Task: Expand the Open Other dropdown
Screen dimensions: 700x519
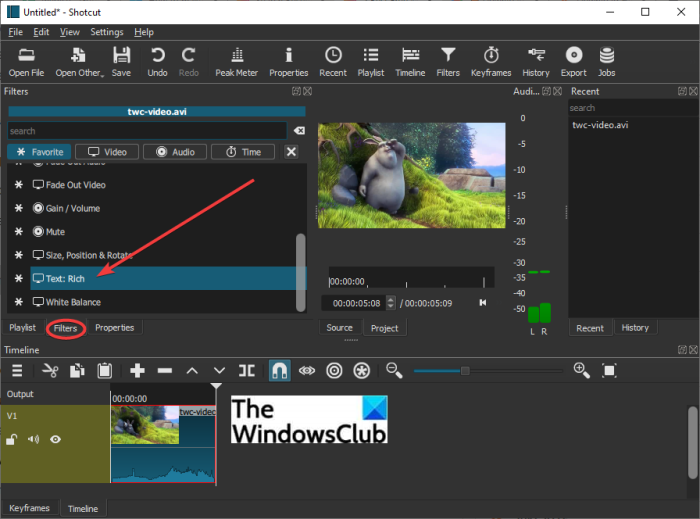Action: coord(79,61)
